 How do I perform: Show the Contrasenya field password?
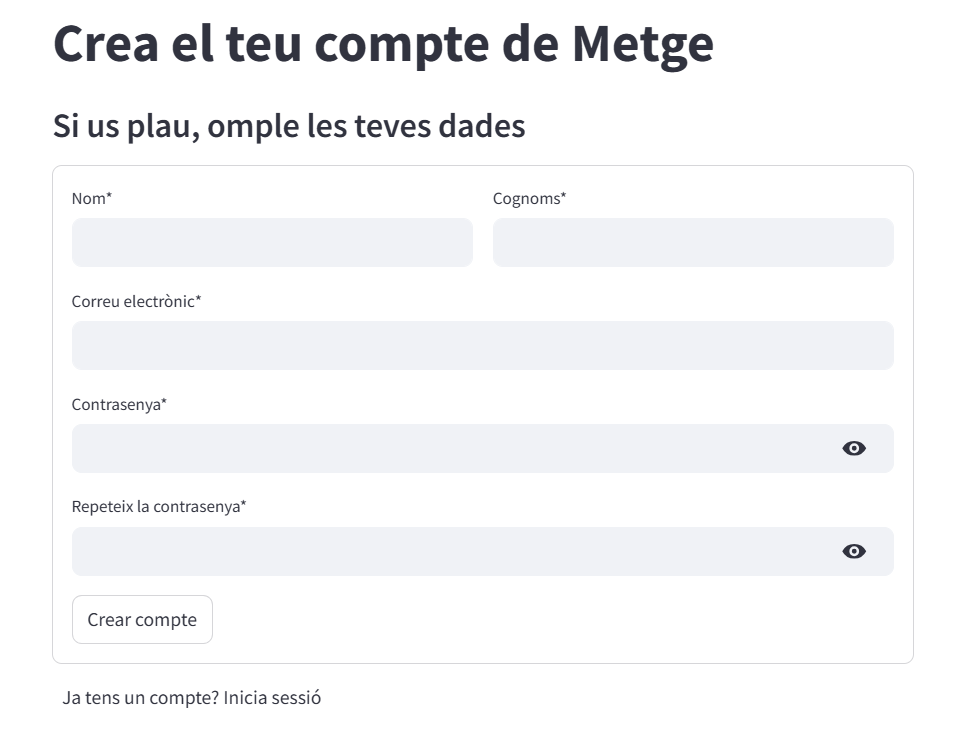853,448
